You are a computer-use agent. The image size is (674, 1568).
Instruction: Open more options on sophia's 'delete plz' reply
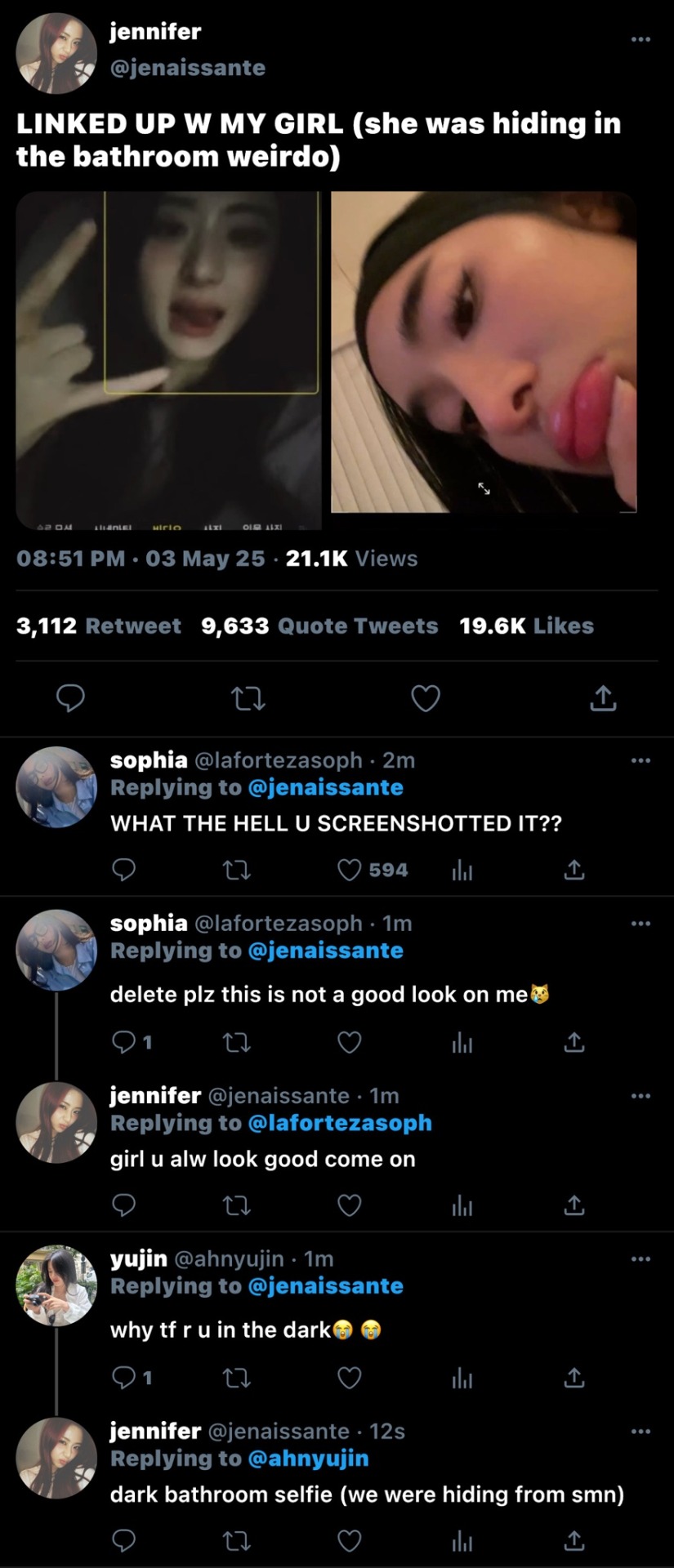[x=641, y=924]
